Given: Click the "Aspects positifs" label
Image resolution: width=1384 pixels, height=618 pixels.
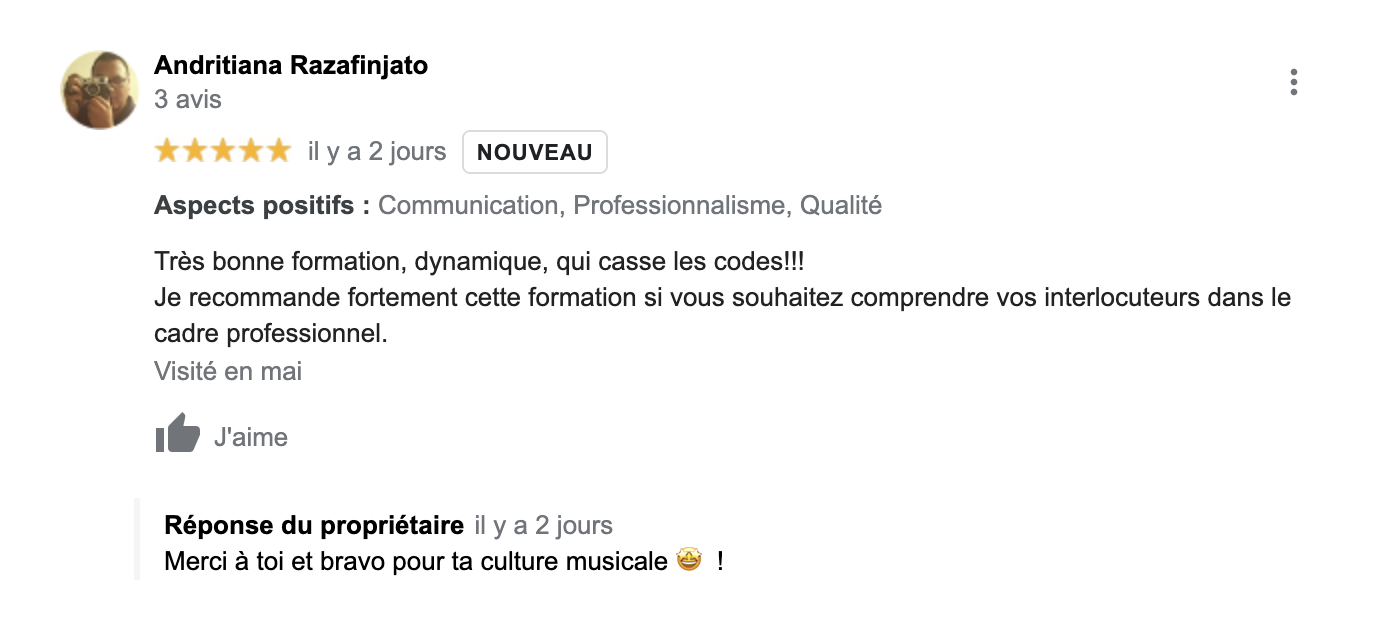Looking at the screenshot, I should pyautogui.click(x=261, y=206).
